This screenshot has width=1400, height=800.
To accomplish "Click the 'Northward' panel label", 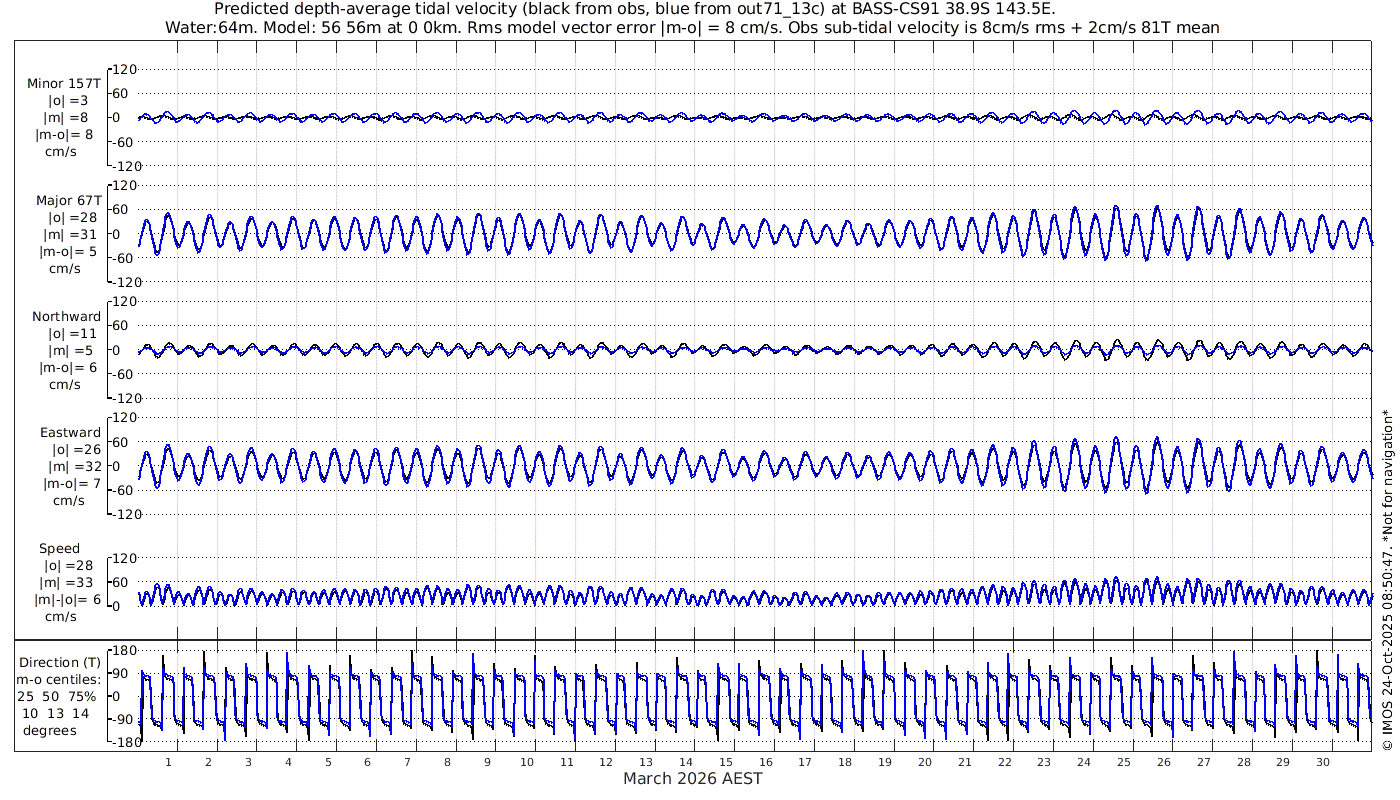I will click(66, 316).
